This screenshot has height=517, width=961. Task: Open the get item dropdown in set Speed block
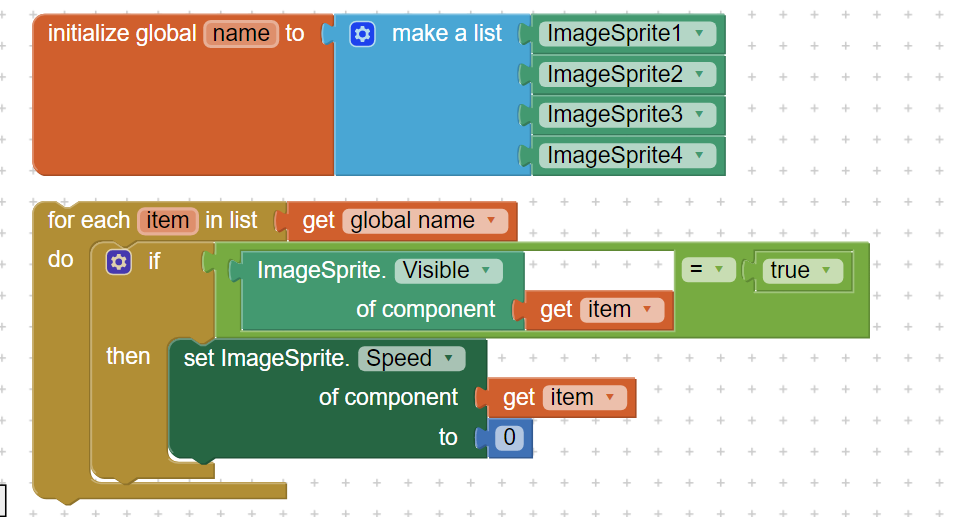point(611,398)
